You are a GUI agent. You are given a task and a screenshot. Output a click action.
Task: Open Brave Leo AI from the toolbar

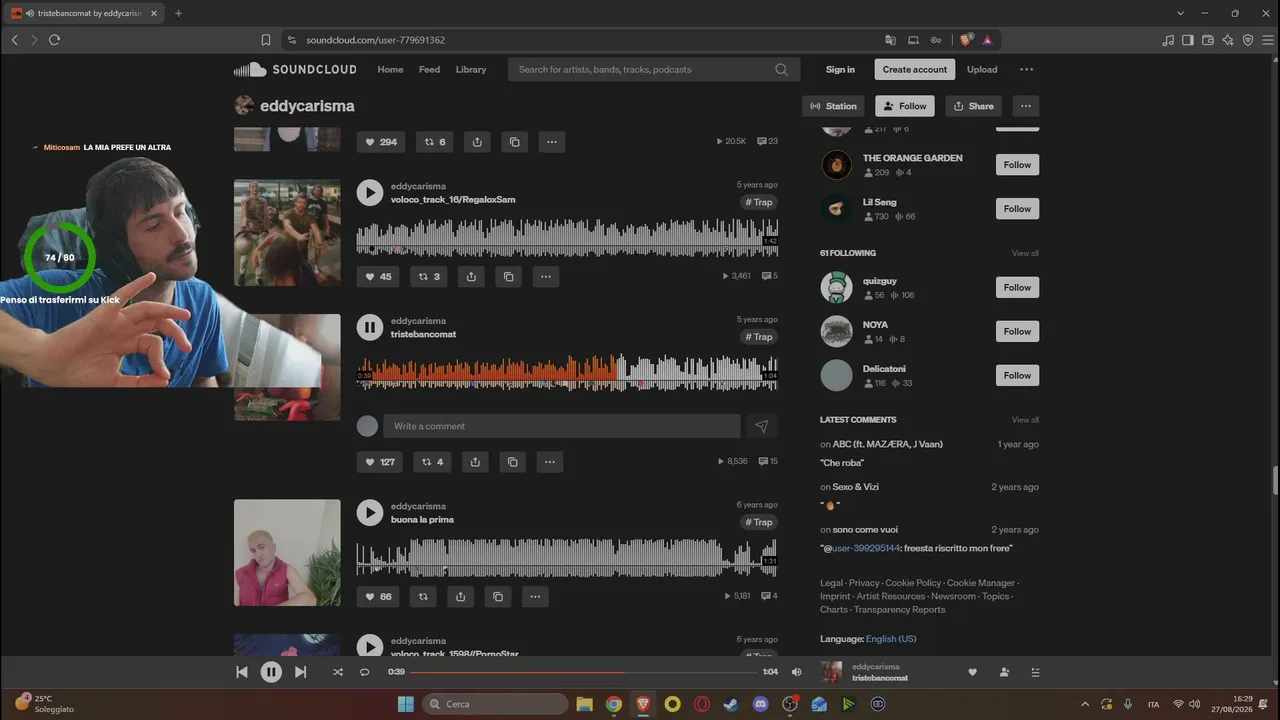pyautogui.click(x=1228, y=40)
